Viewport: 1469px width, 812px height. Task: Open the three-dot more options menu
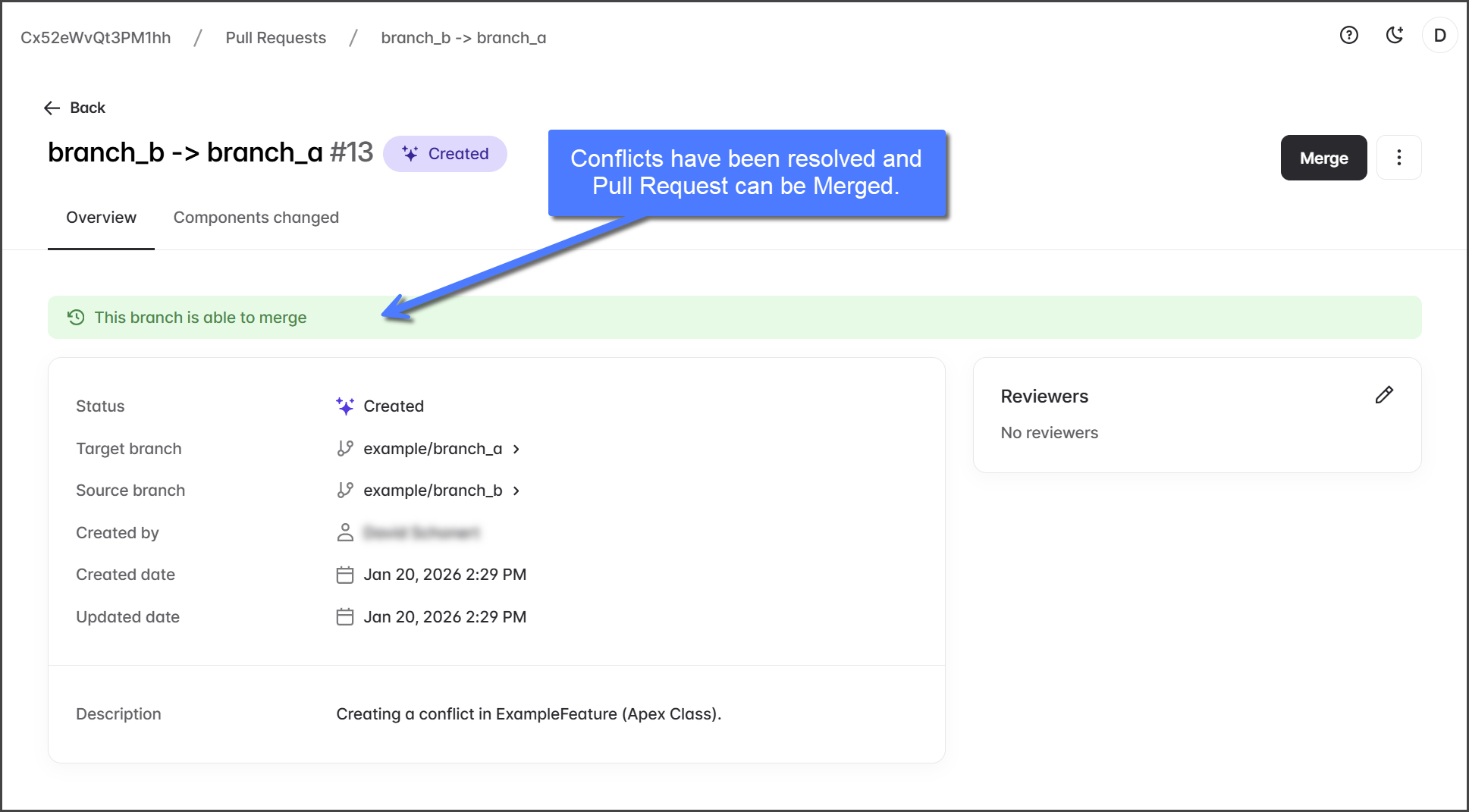(x=1398, y=158)
